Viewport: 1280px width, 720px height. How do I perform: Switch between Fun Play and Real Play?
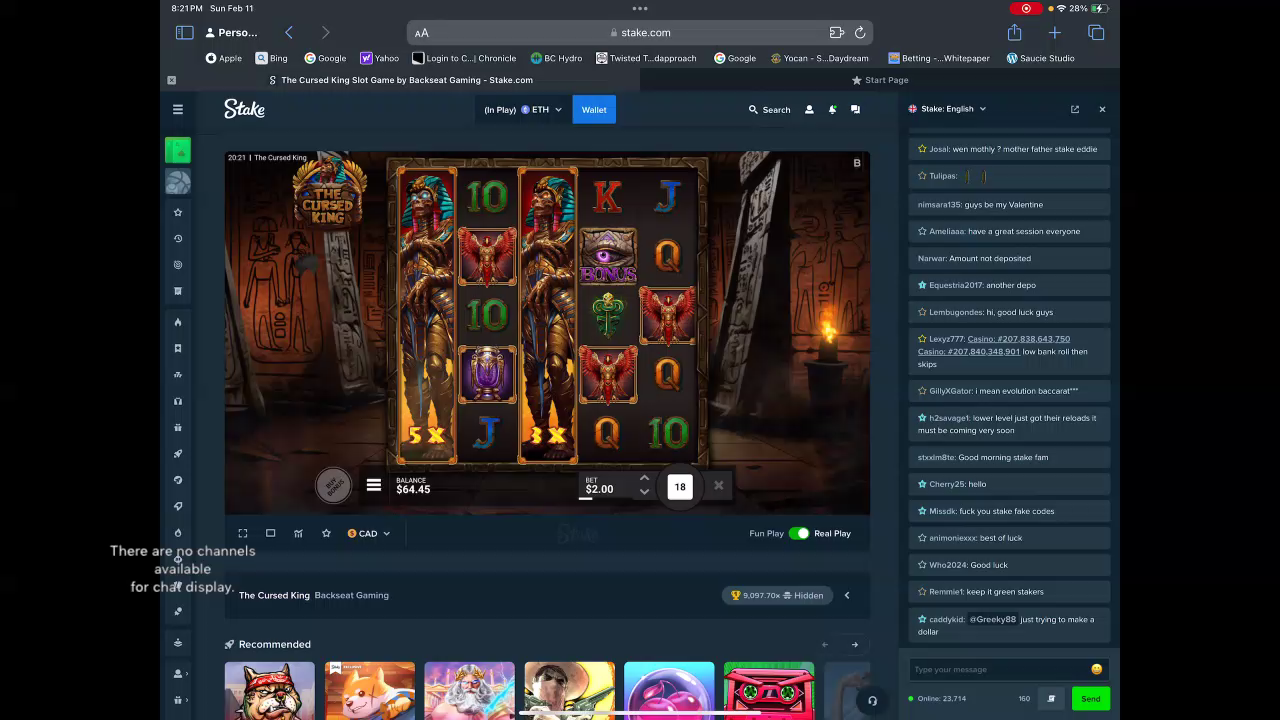[x=799, y=533]
